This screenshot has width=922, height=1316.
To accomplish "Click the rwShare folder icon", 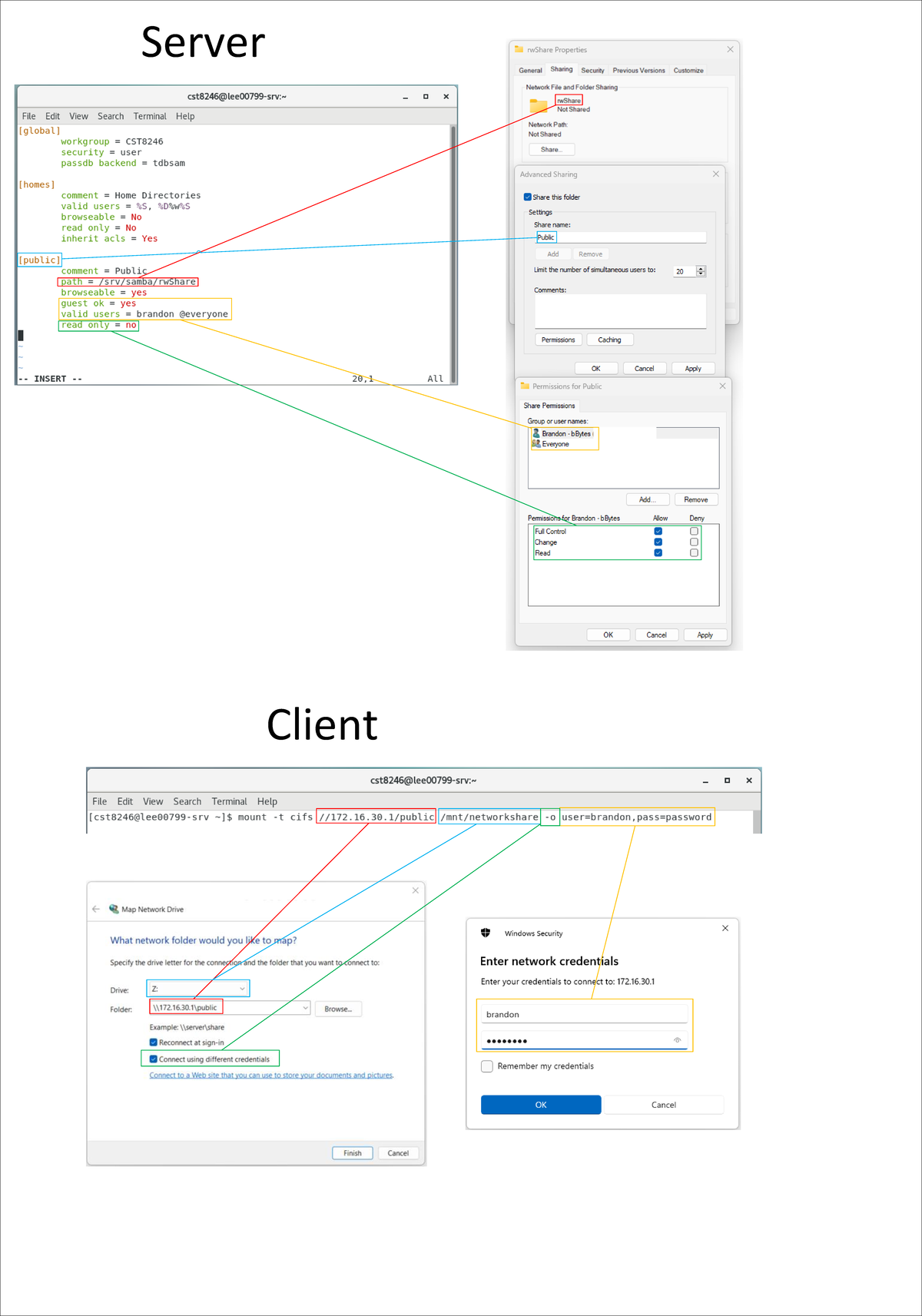I will tap(539, 105).
